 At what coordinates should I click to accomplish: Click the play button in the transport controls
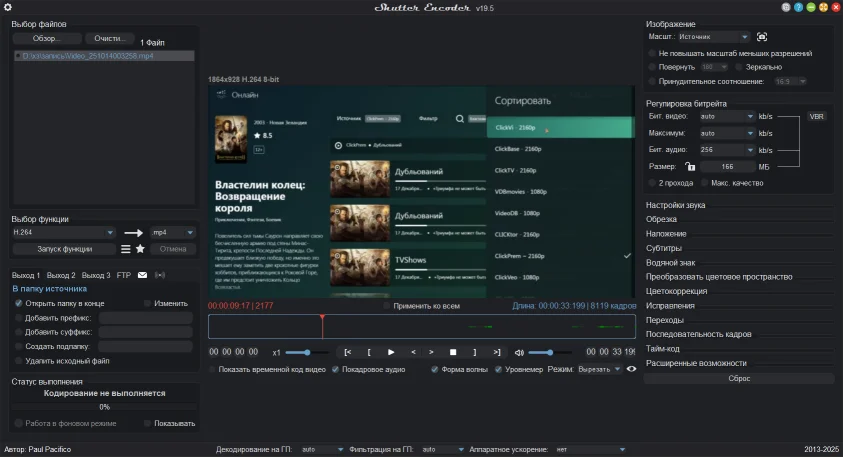(x=390, y=352)
